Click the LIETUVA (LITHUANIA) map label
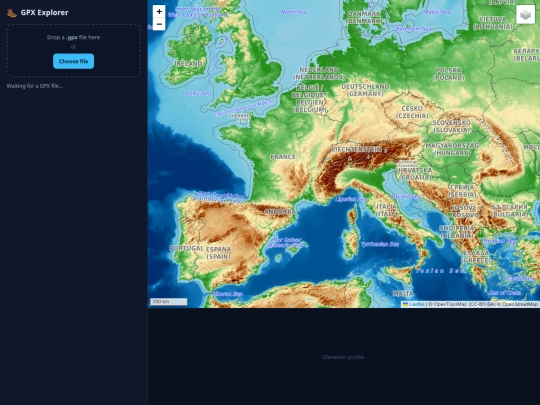 pyautogui.click(x=493, y=23)
